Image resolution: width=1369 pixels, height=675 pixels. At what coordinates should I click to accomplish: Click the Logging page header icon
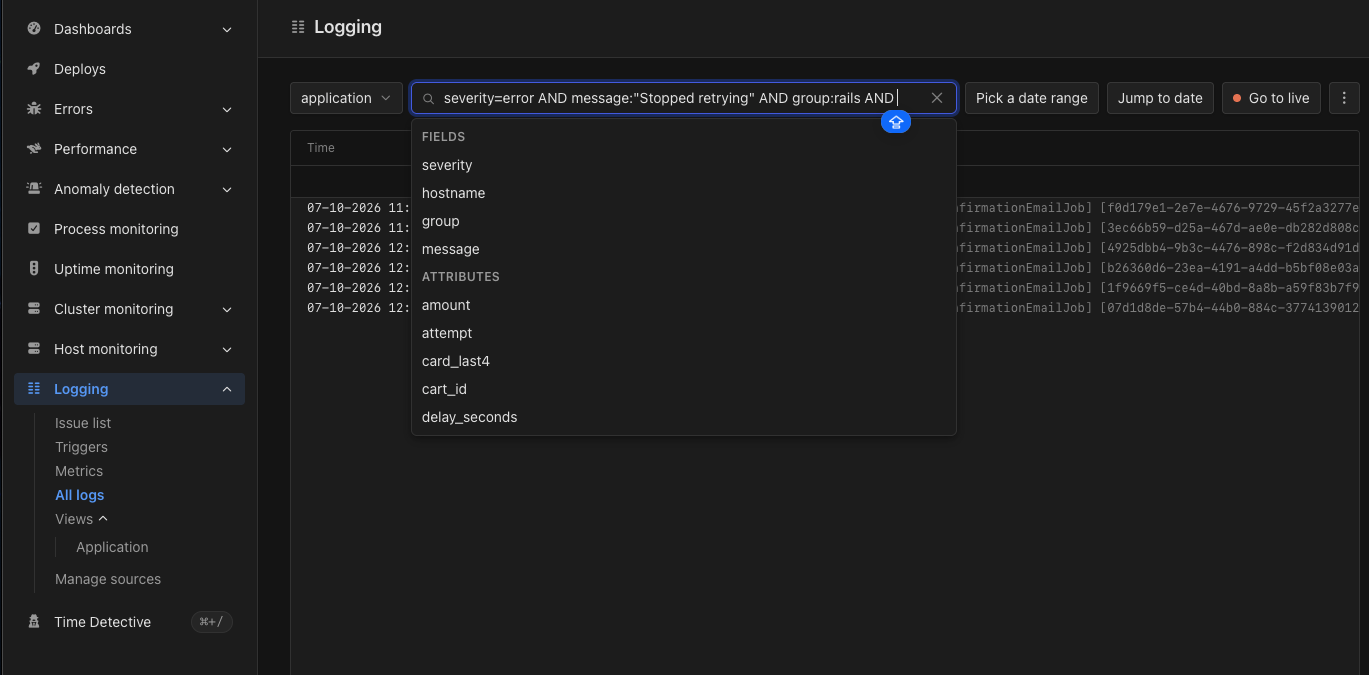298,28
